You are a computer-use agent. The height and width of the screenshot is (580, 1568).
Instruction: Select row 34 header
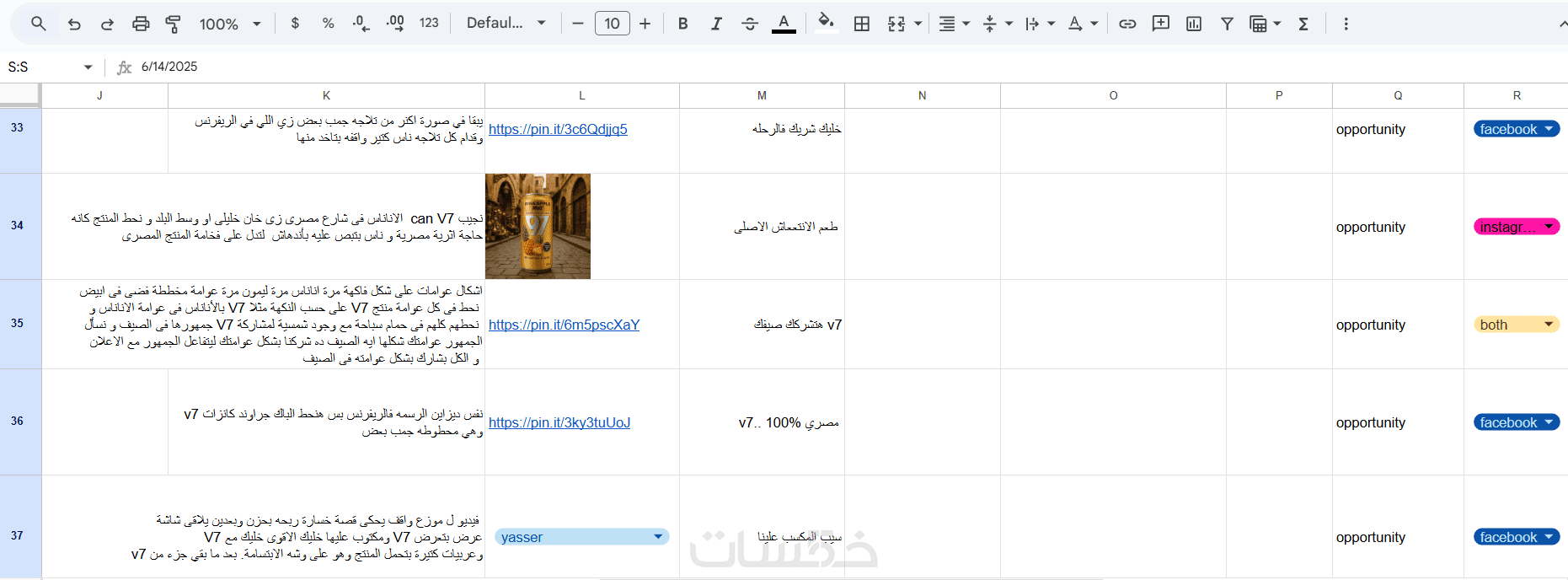(x=20, y=226)
